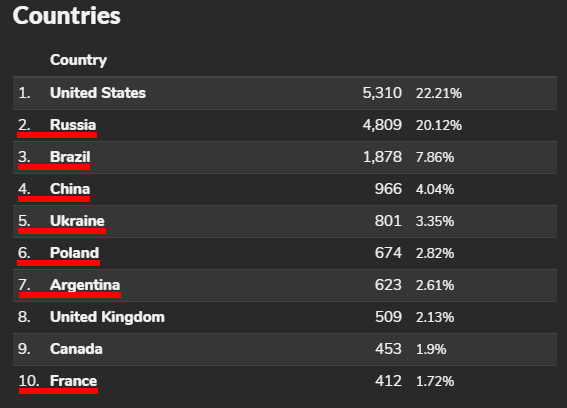Click the Brazil country name
The image size is (567, 408).
tap(70, 157)
